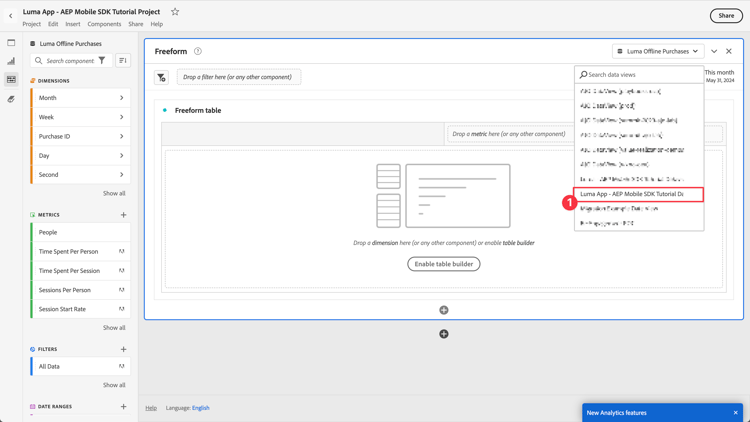Screen dimensions: 750x422
Task: Open the Help menu
Action: pos(156,24)
